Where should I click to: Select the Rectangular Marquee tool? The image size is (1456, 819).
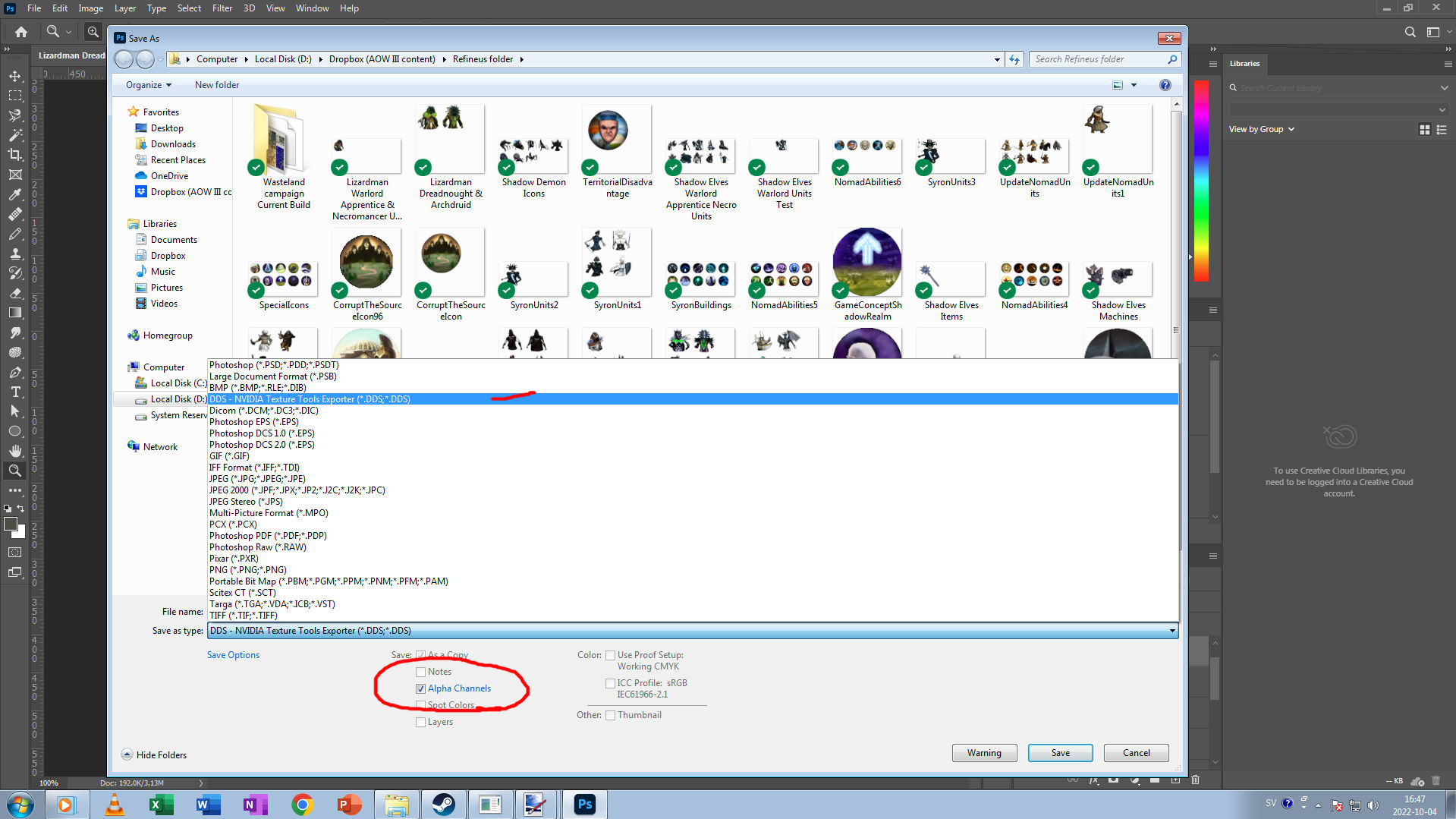click(15, 96)
